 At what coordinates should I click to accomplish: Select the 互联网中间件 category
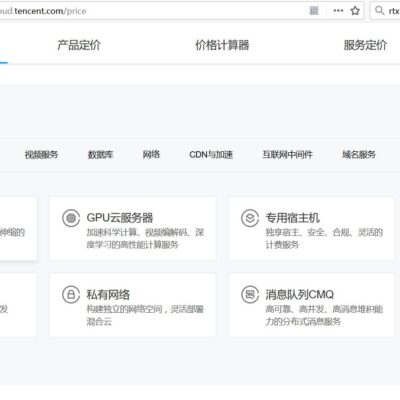coord(287,154)
